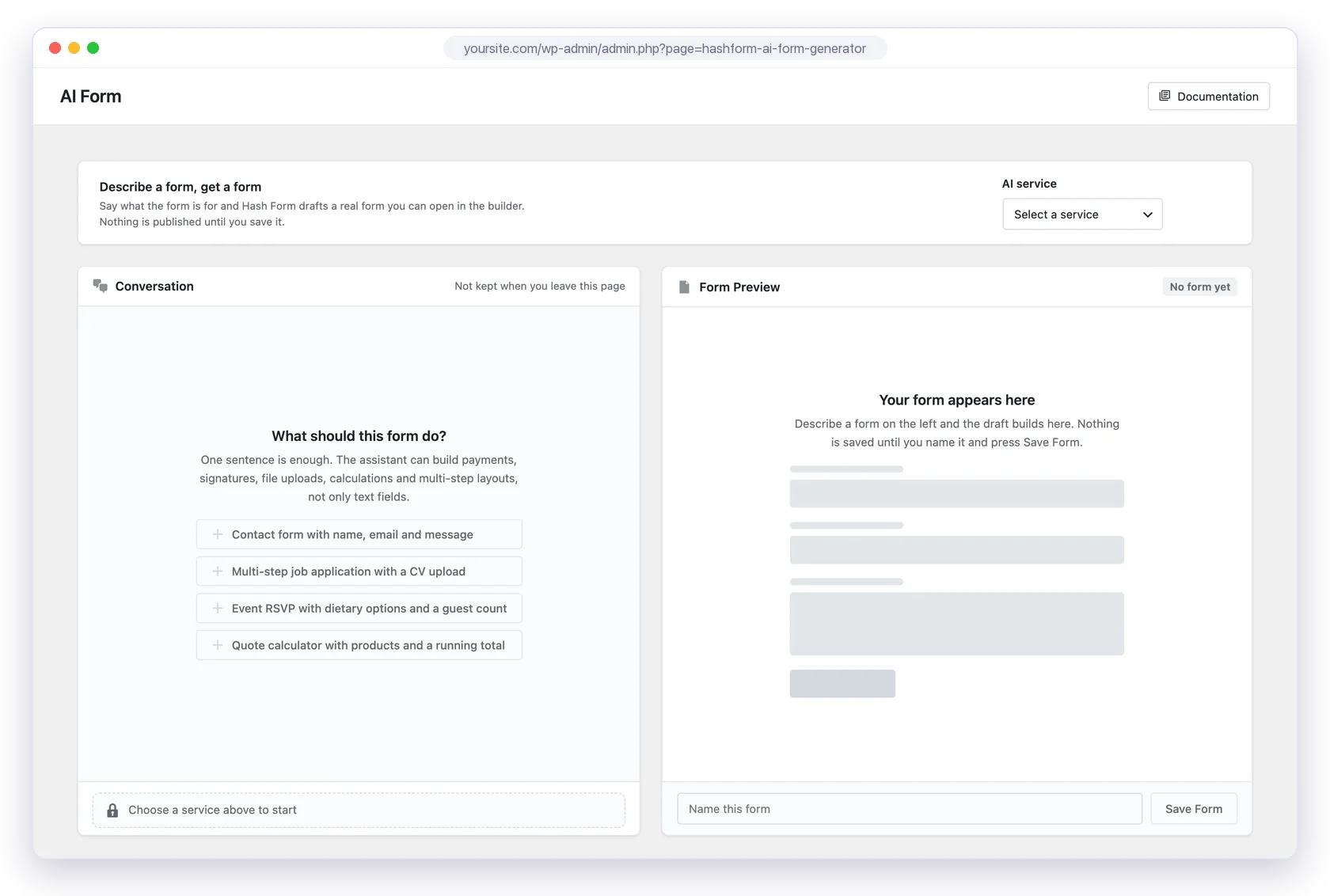Click the Describe a form, get a form heading
The image size is (1330, 896).
pos(180,187)
